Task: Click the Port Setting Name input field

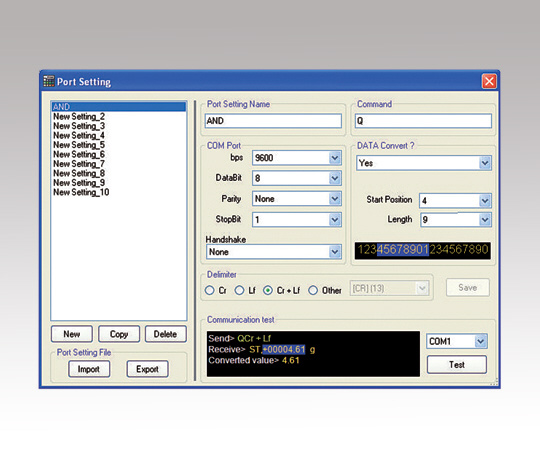Action: click(x=273, y=121)
